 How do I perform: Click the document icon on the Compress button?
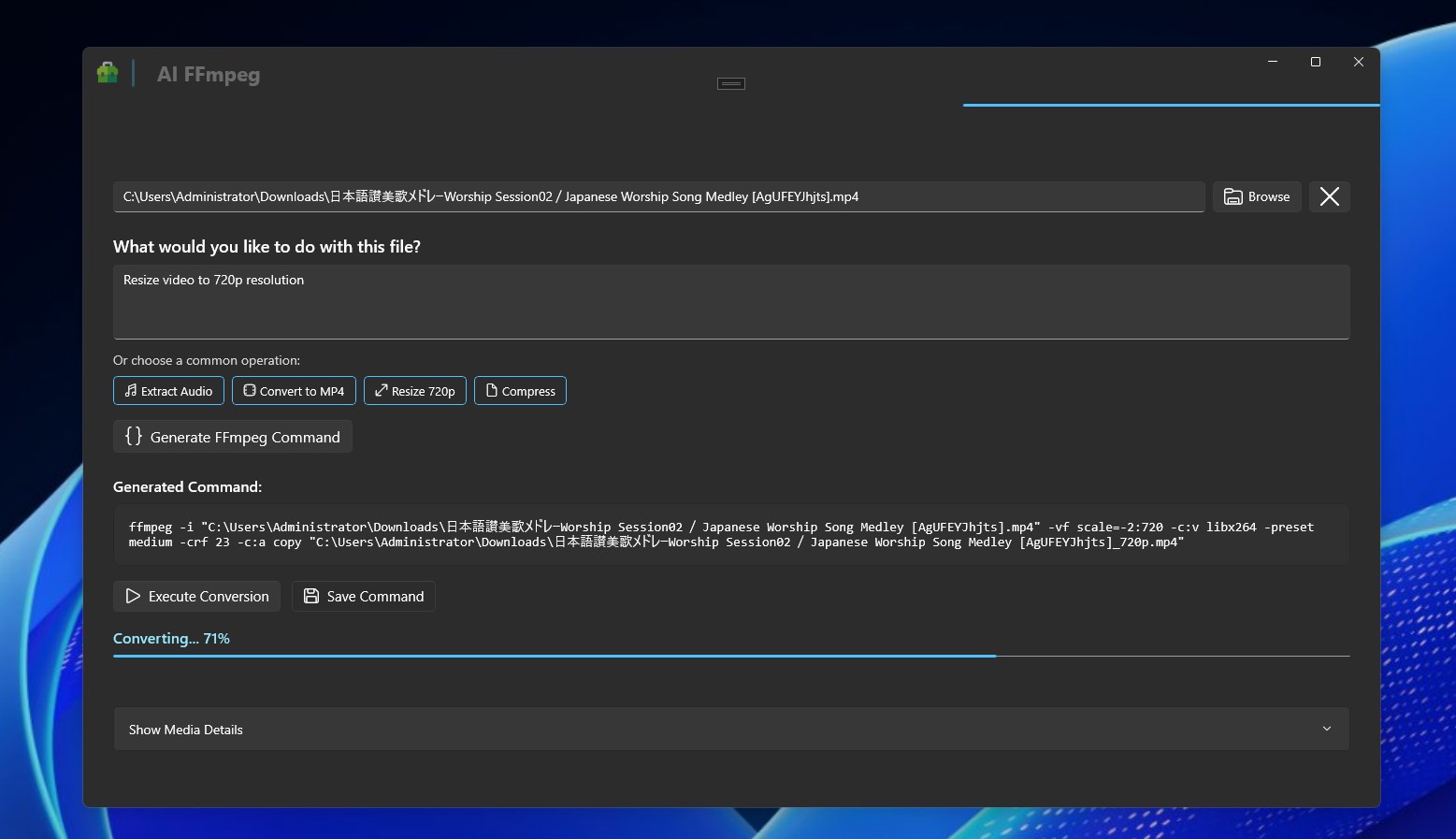493,390
